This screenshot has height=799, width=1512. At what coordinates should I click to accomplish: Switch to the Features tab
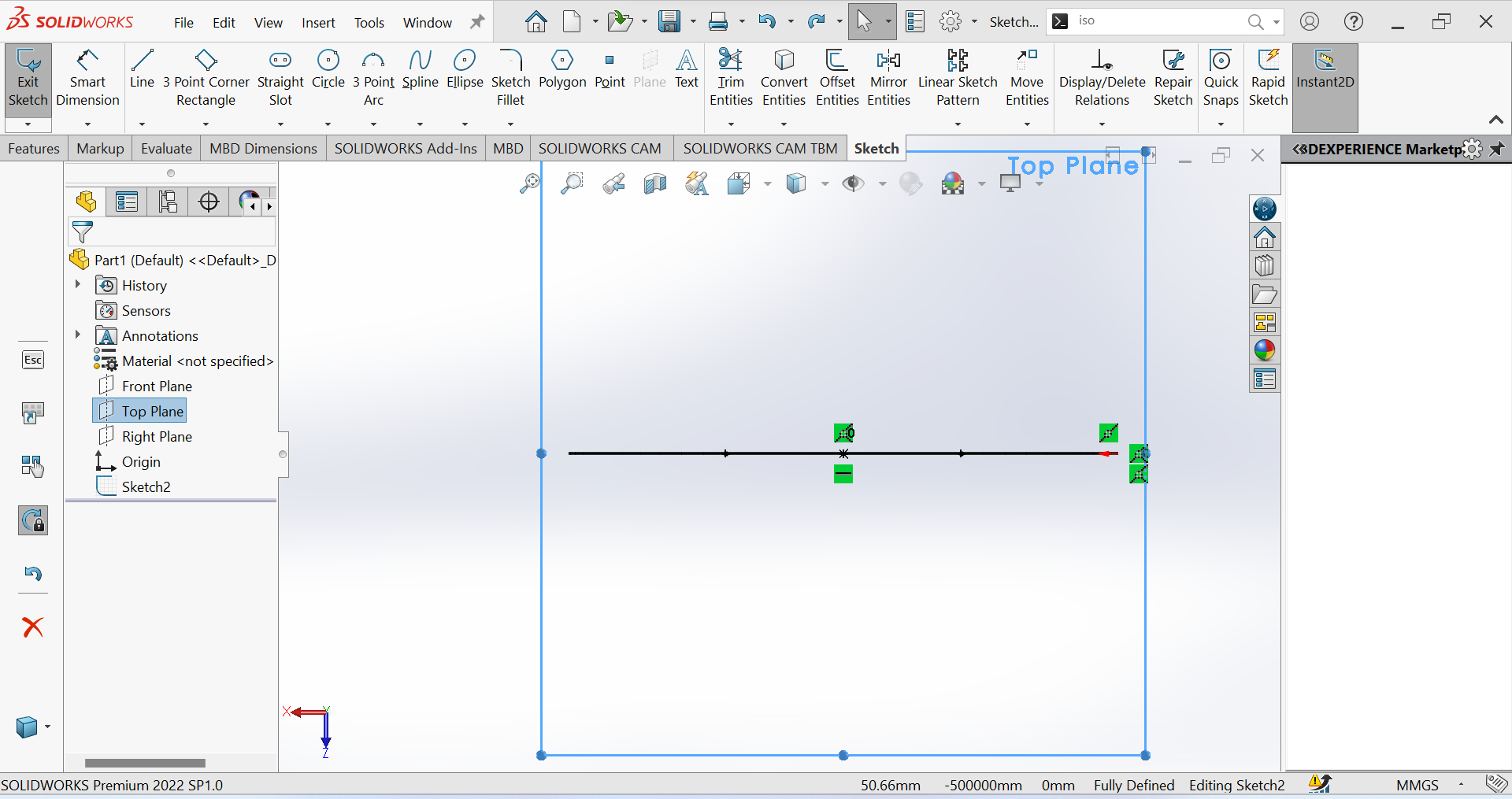[x=34, y=149]
